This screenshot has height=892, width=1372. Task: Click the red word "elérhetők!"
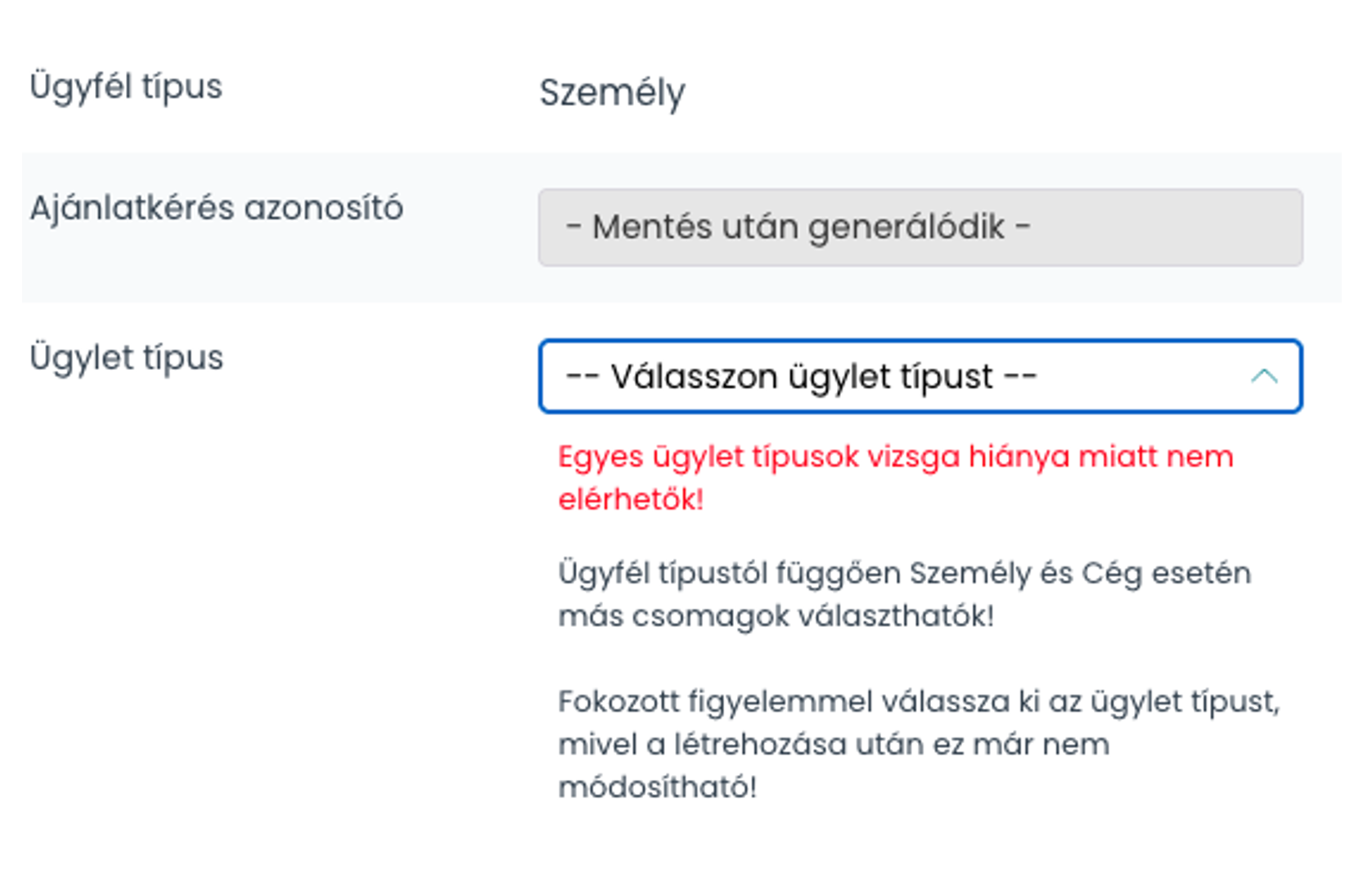631,499
